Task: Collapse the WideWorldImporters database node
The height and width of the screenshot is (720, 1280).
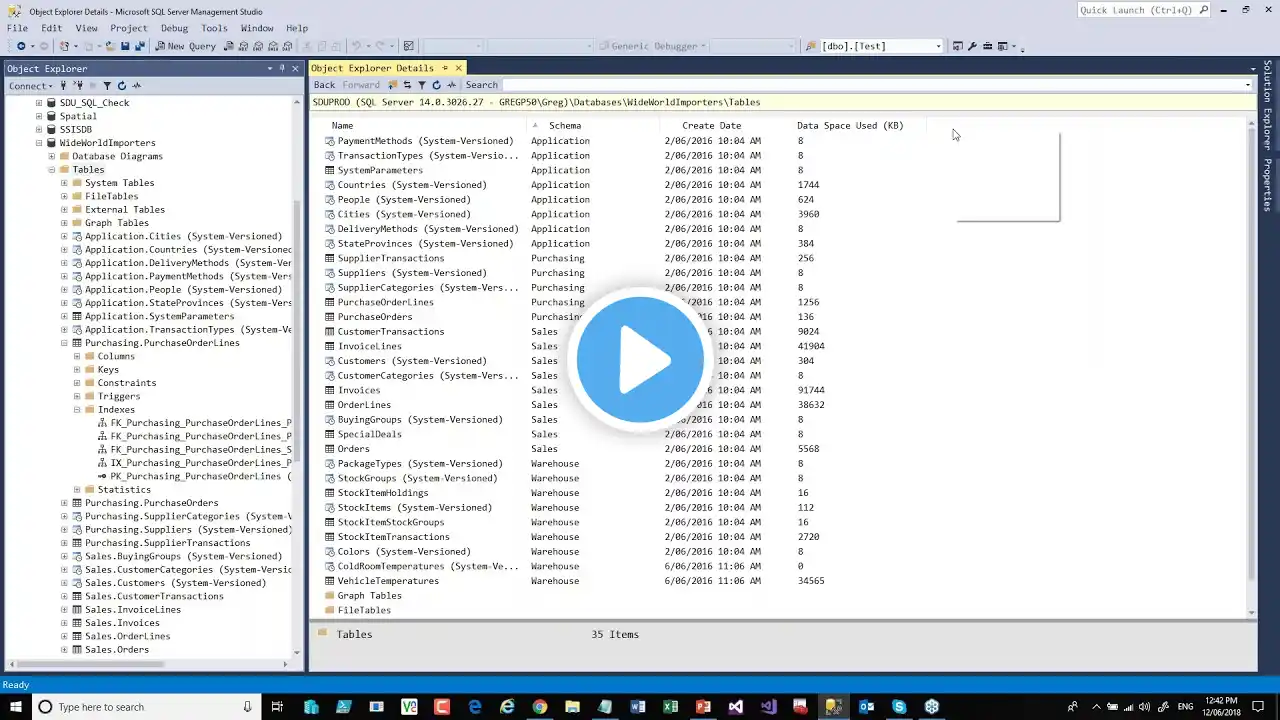Action: (x=39, y=143)
